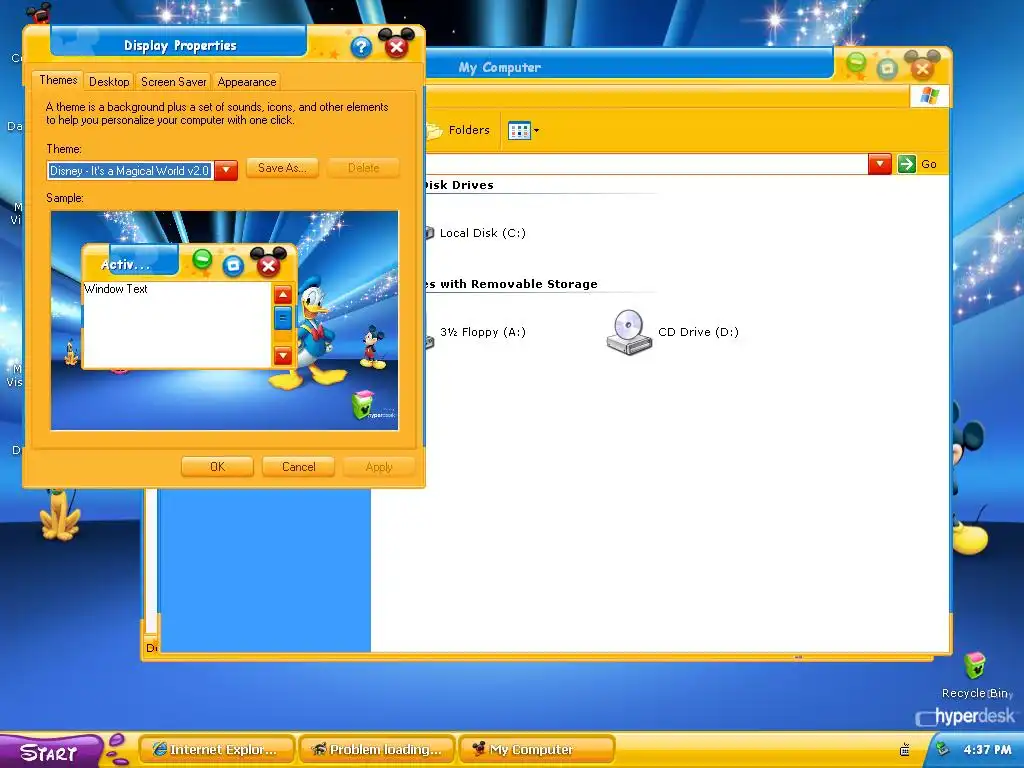1024x768 pixels.
Task: Click the sample window's blue maximize icon
Action: 233,265
